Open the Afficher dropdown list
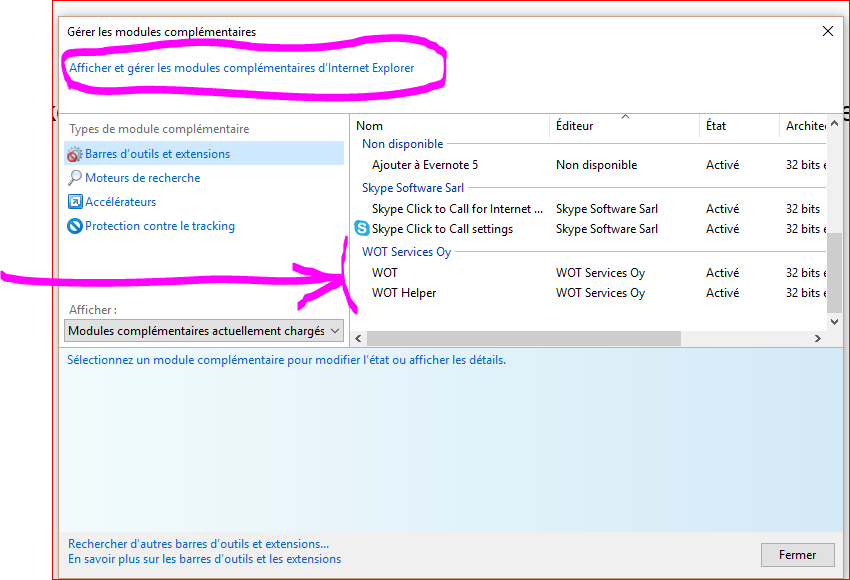 204,331
